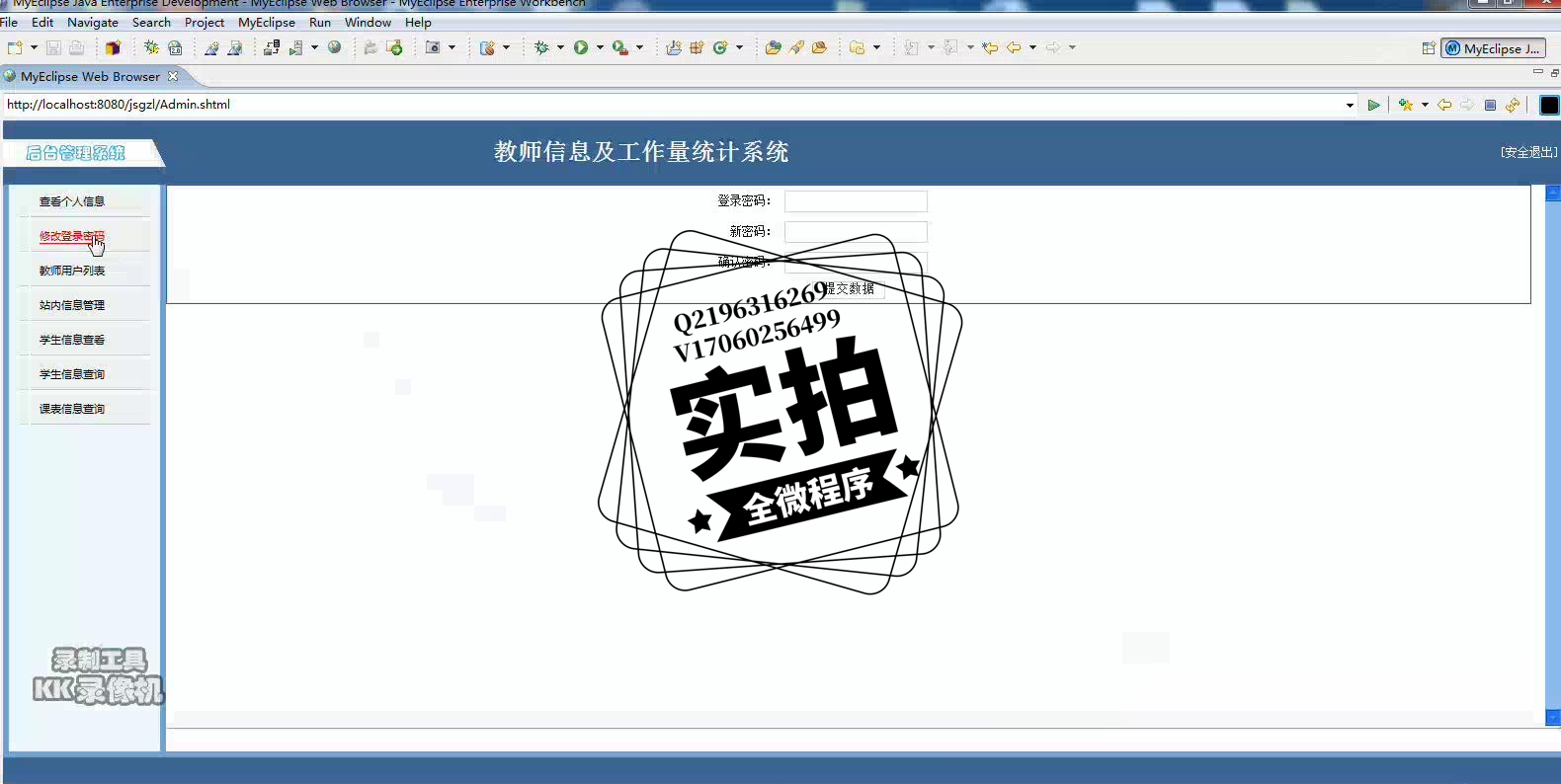Click the Run External Tools icon
The image size is (1561, 784).
click(620, 47)
